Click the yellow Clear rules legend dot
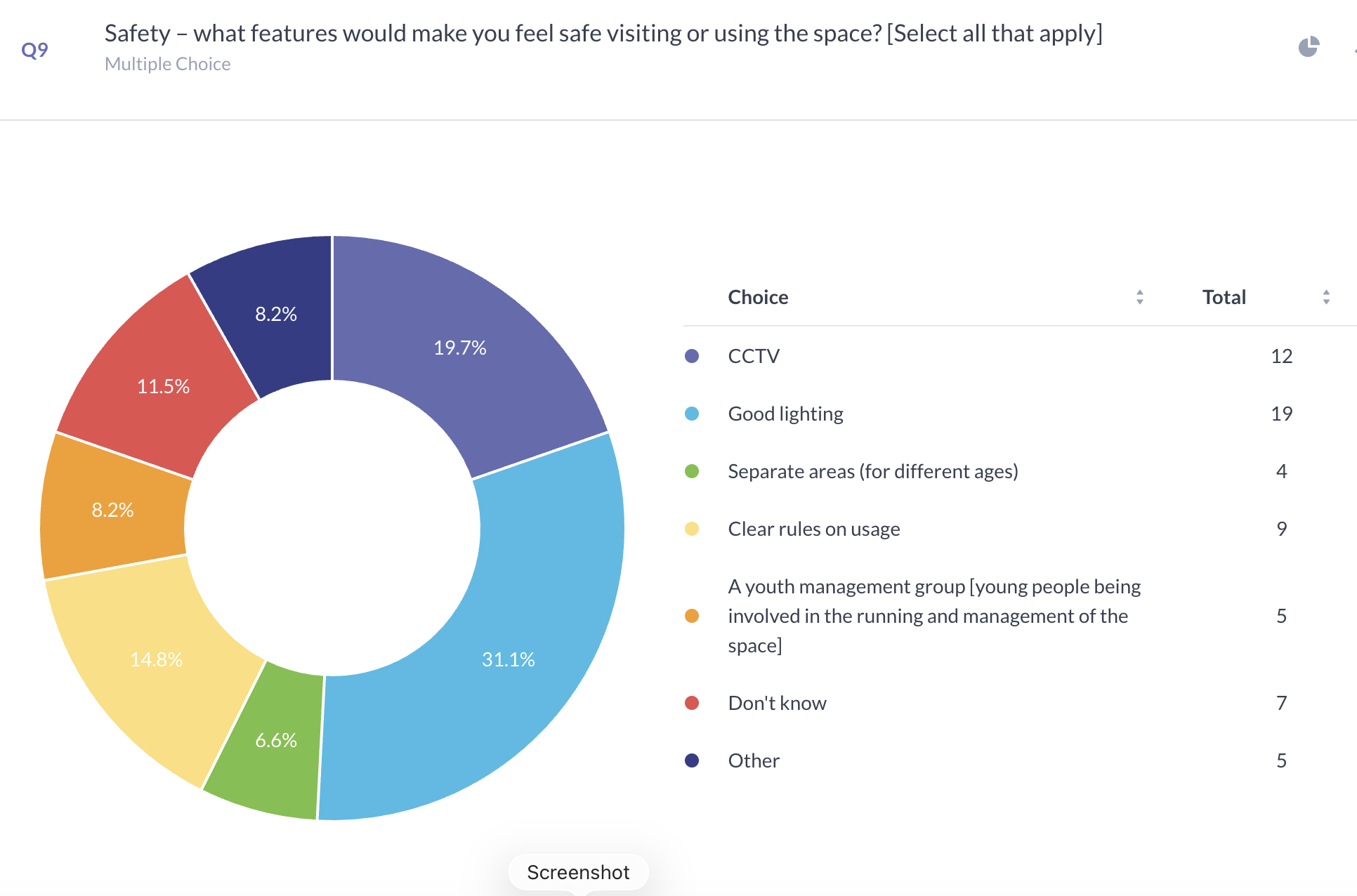Viewport: 1357px width, 896px height. [692, 529]
